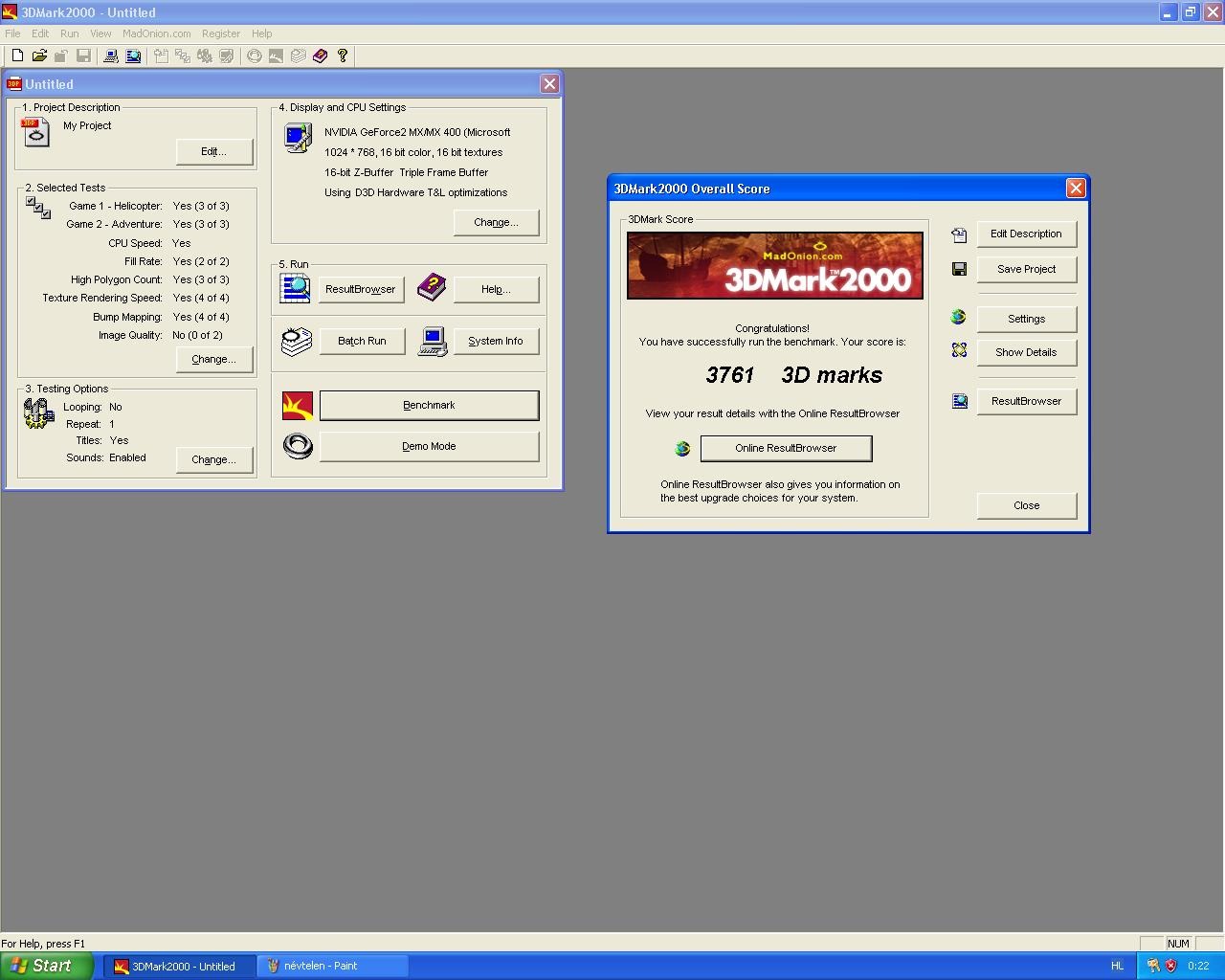Click the ResultBrowser button in Run section
The height and width of the screenshot is (980, 1225).
pos(361,289)
